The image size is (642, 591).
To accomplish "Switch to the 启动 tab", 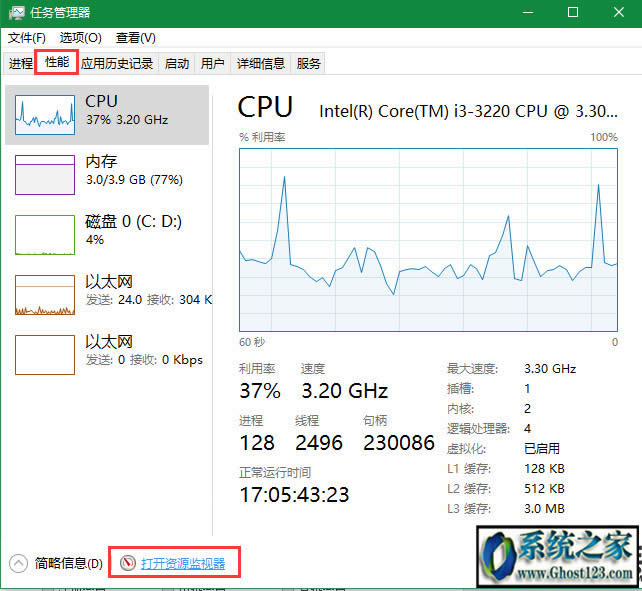I will (x=177, y=63).
